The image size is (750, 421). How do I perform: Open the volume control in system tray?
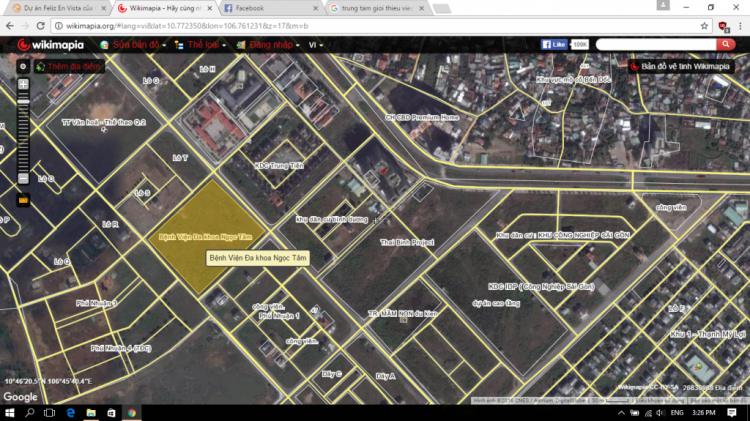click(661, 412)
